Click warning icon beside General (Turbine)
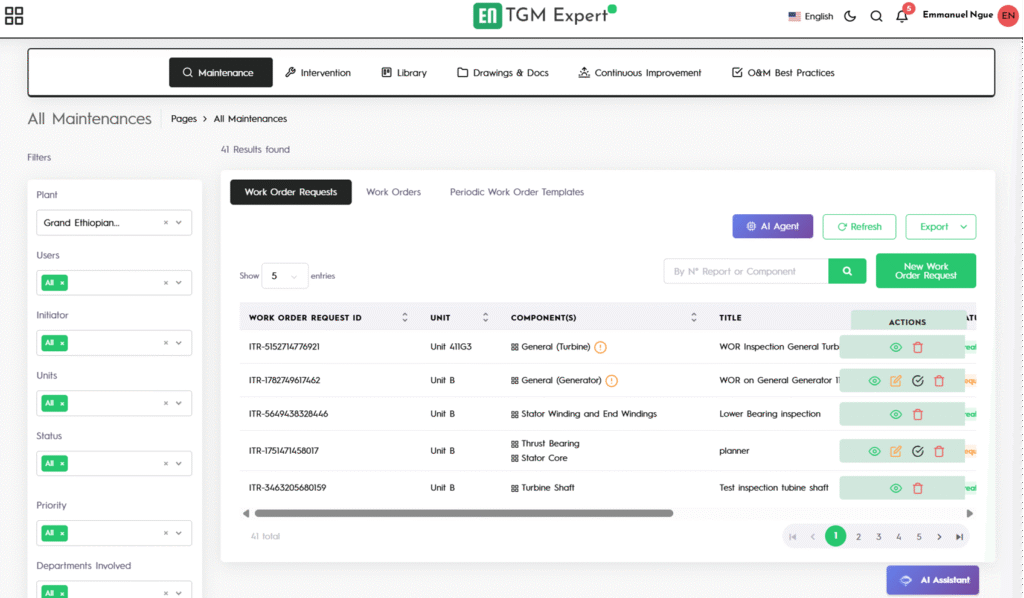Screen dimensions: 1024x598 600,347
